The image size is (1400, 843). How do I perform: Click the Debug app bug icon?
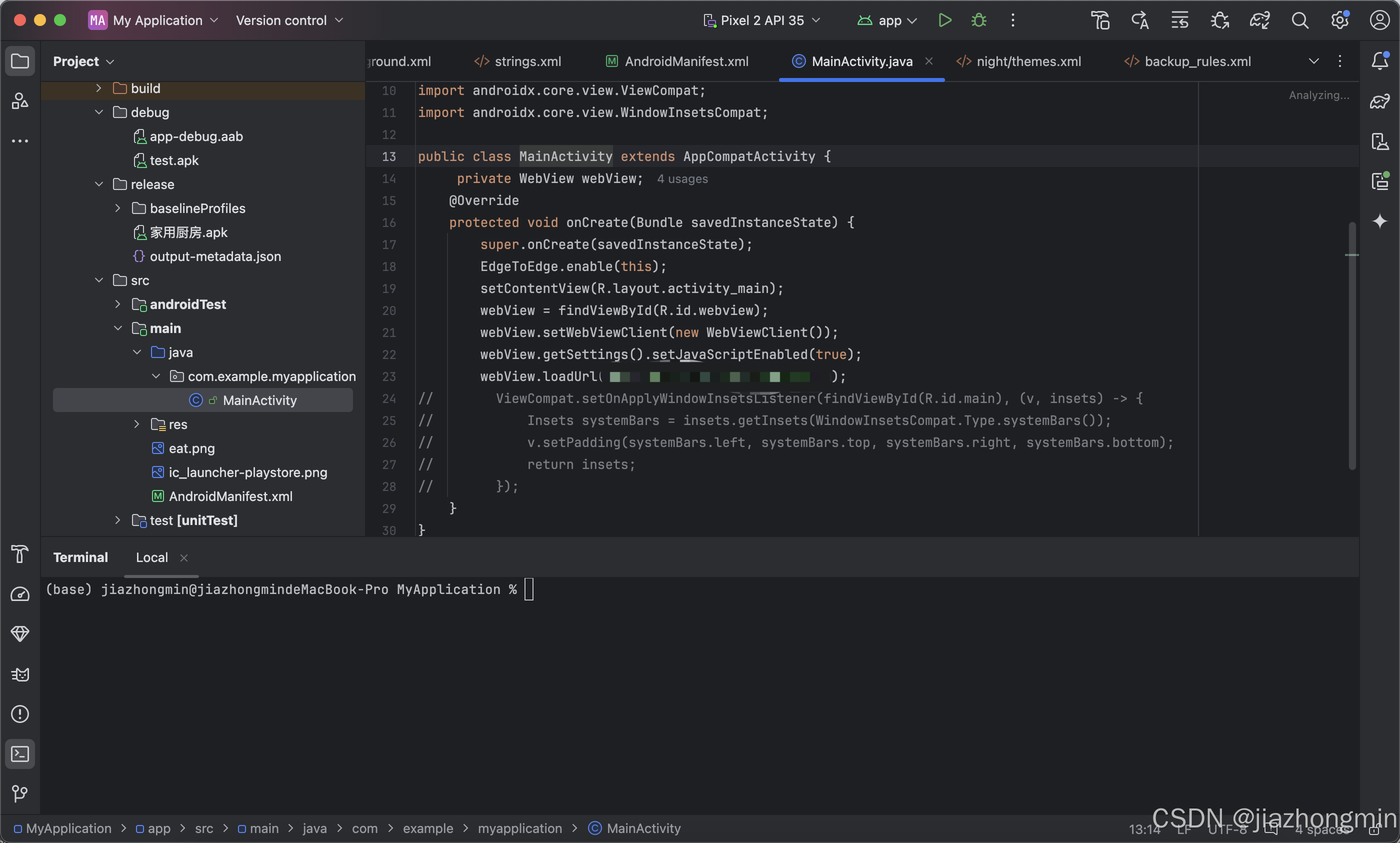click(978, 20)
